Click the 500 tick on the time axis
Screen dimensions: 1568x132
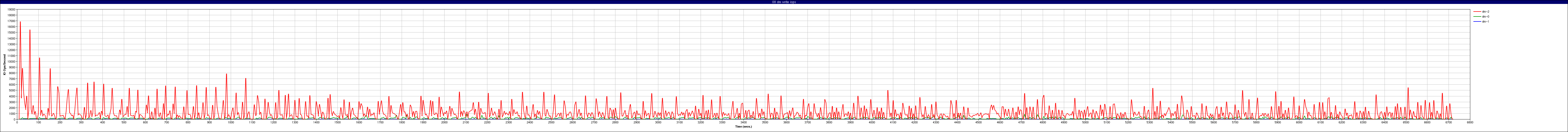[124, 122]
